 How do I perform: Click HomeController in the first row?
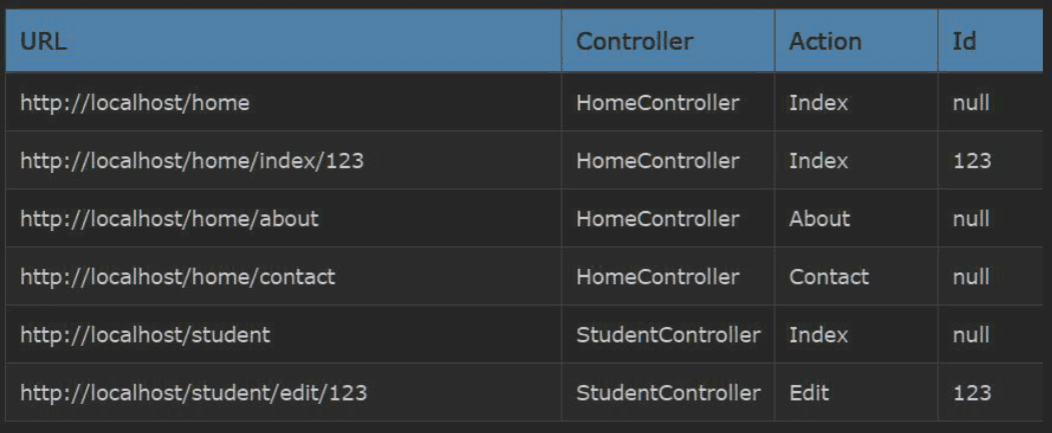coord(658,103)
